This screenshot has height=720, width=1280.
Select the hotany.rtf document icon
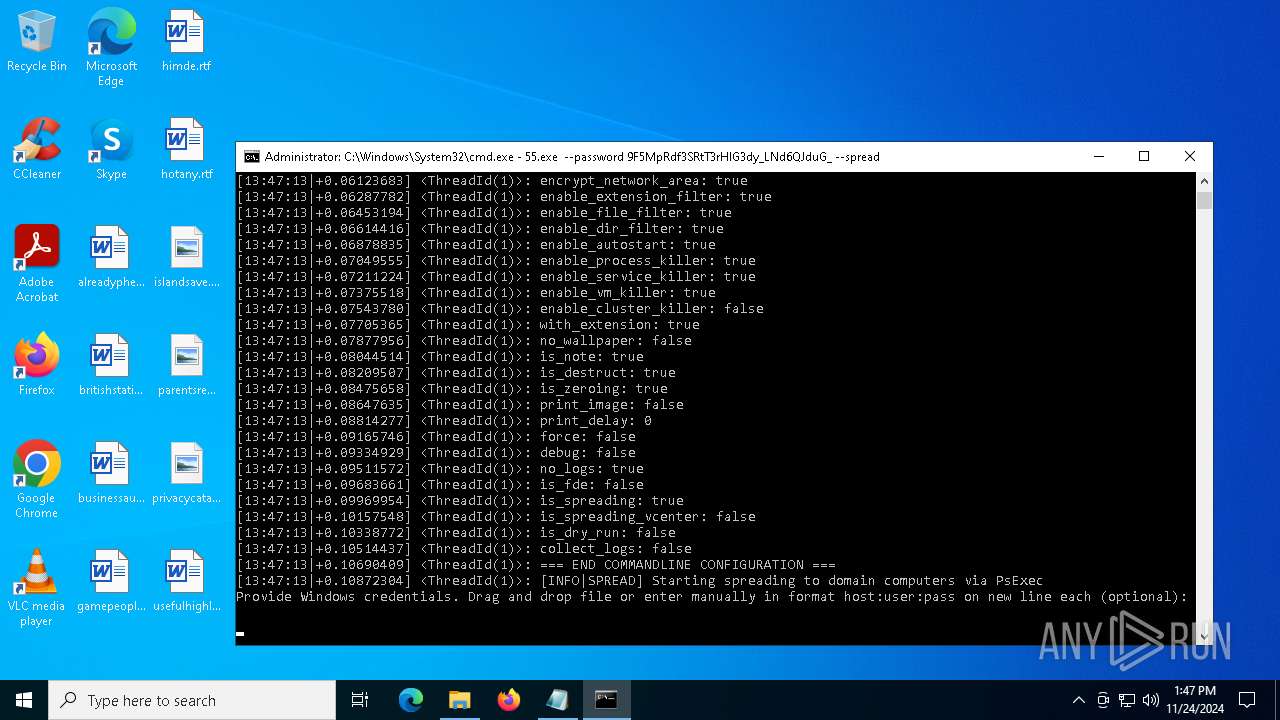point(185,149)
